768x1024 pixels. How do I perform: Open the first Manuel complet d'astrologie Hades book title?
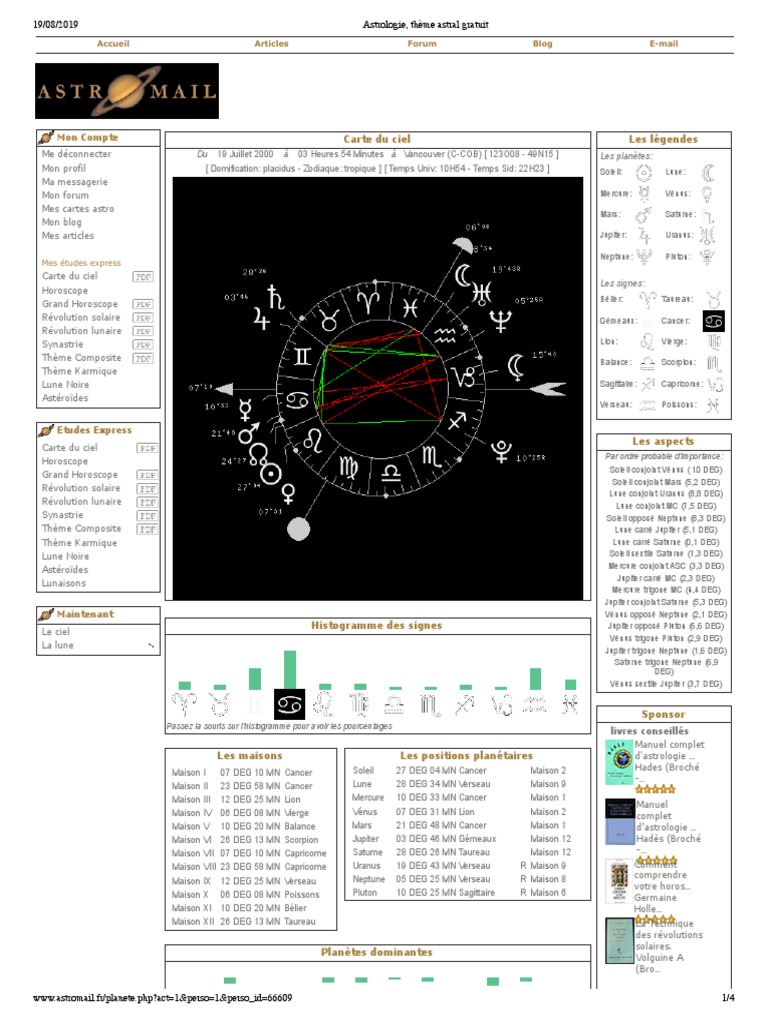click(669, 756)
